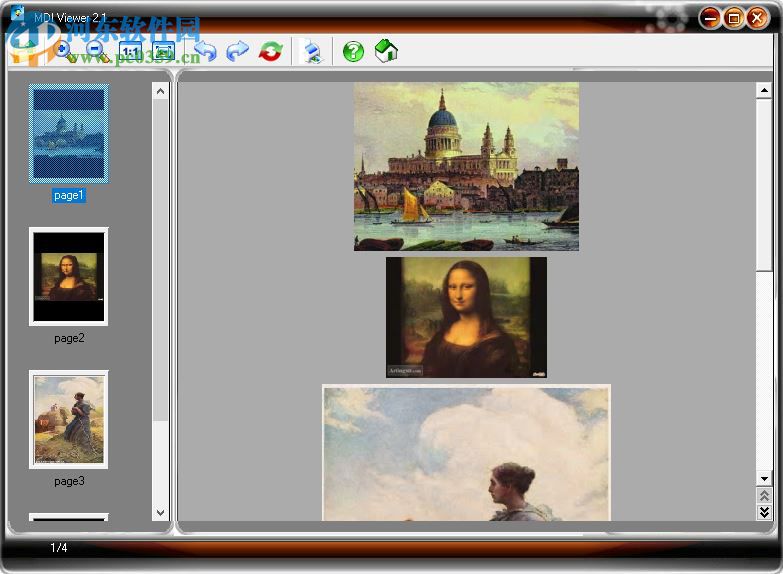This screenshot has width=783, height=574.
Task: Select the Mona Lisa page2 thumbnail
Action: pos(69,276)
